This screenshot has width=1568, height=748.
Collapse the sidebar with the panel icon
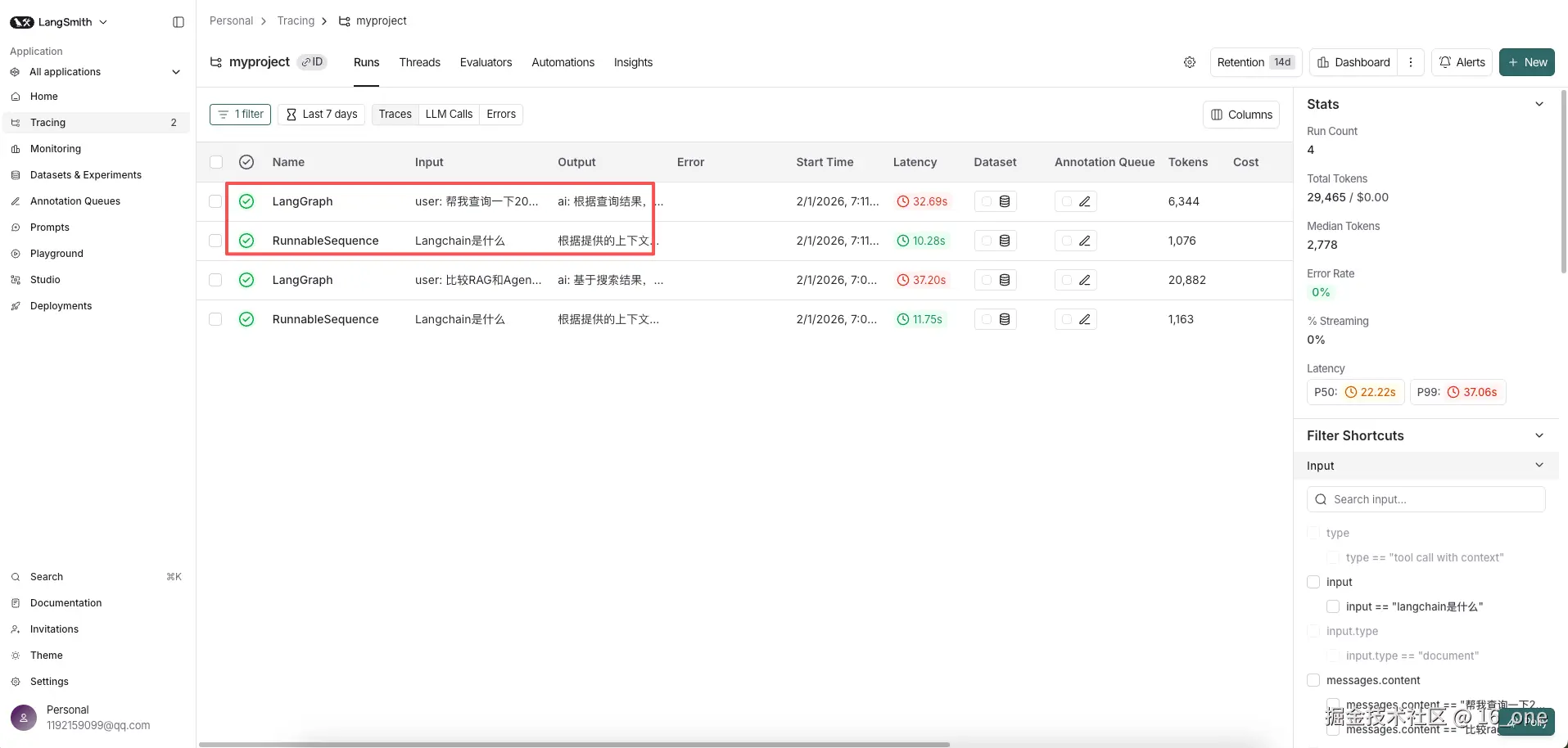178,22
